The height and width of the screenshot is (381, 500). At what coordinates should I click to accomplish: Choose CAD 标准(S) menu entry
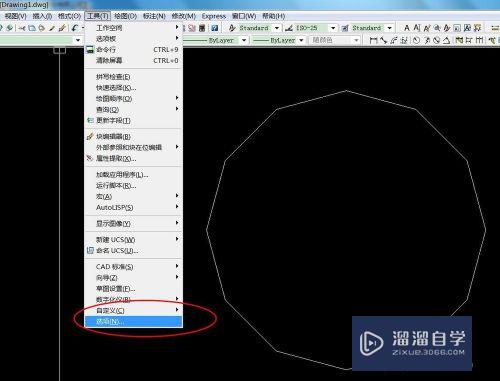pos(133,267)
